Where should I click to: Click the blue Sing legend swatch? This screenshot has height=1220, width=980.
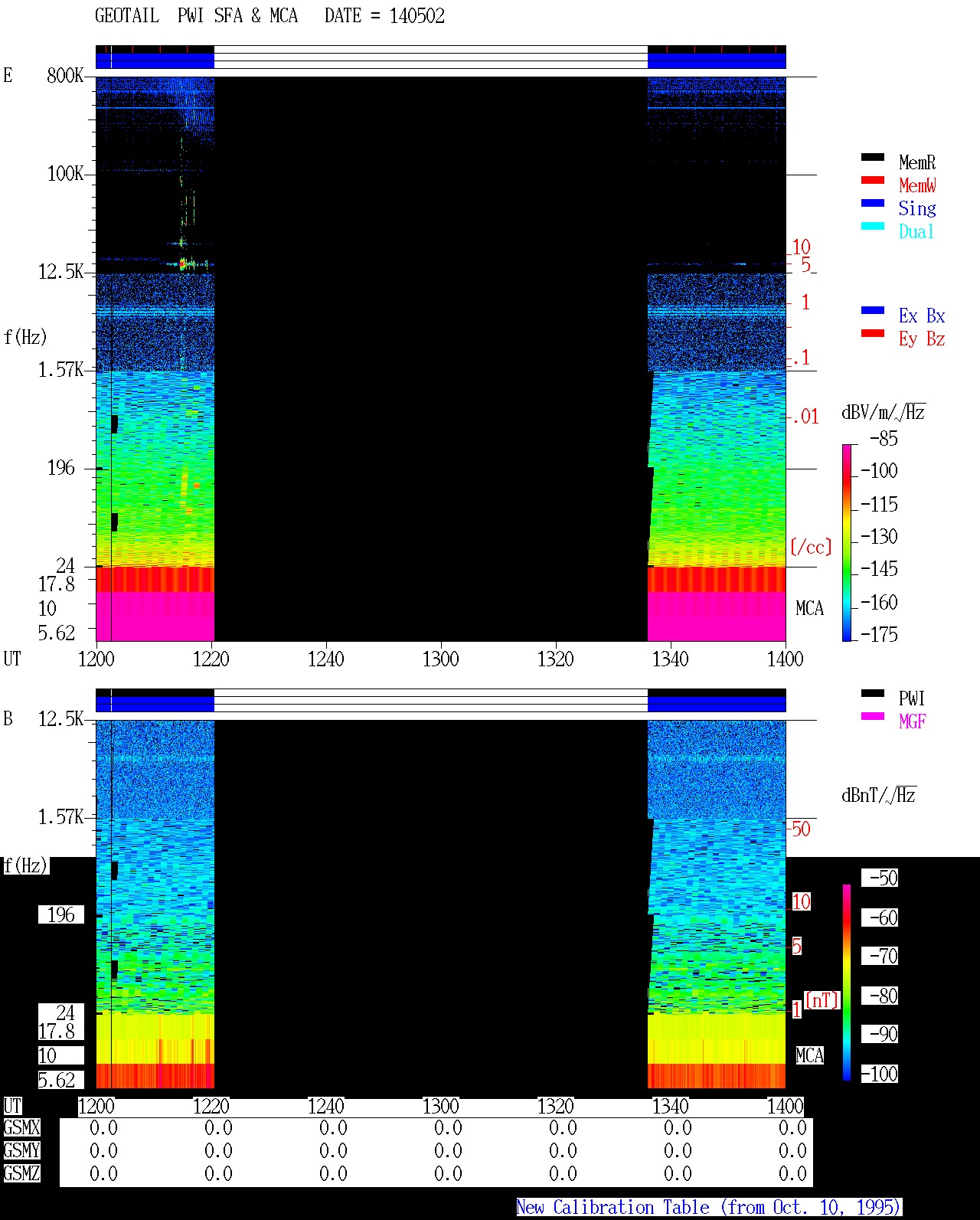[872, 203]
